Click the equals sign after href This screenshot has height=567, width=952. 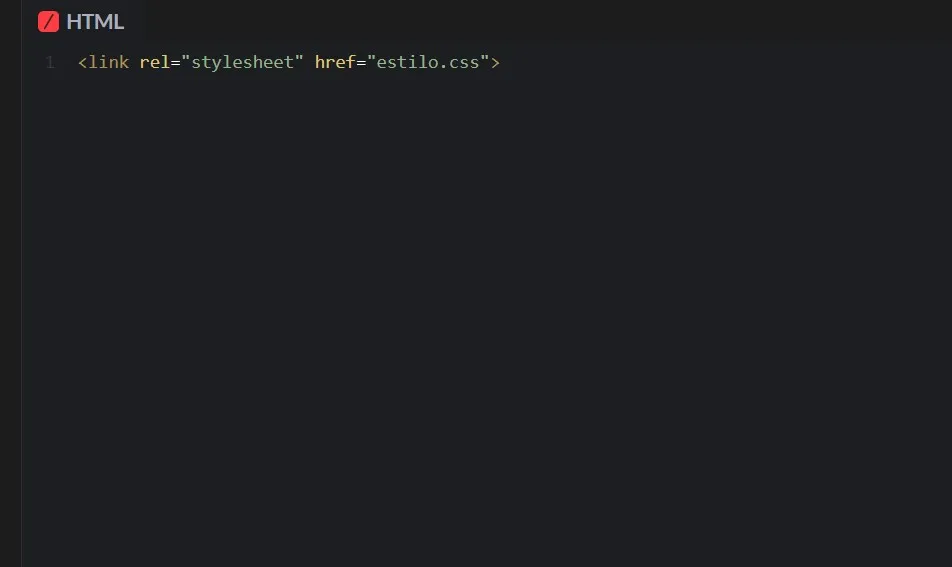click(x=361, y=63)
